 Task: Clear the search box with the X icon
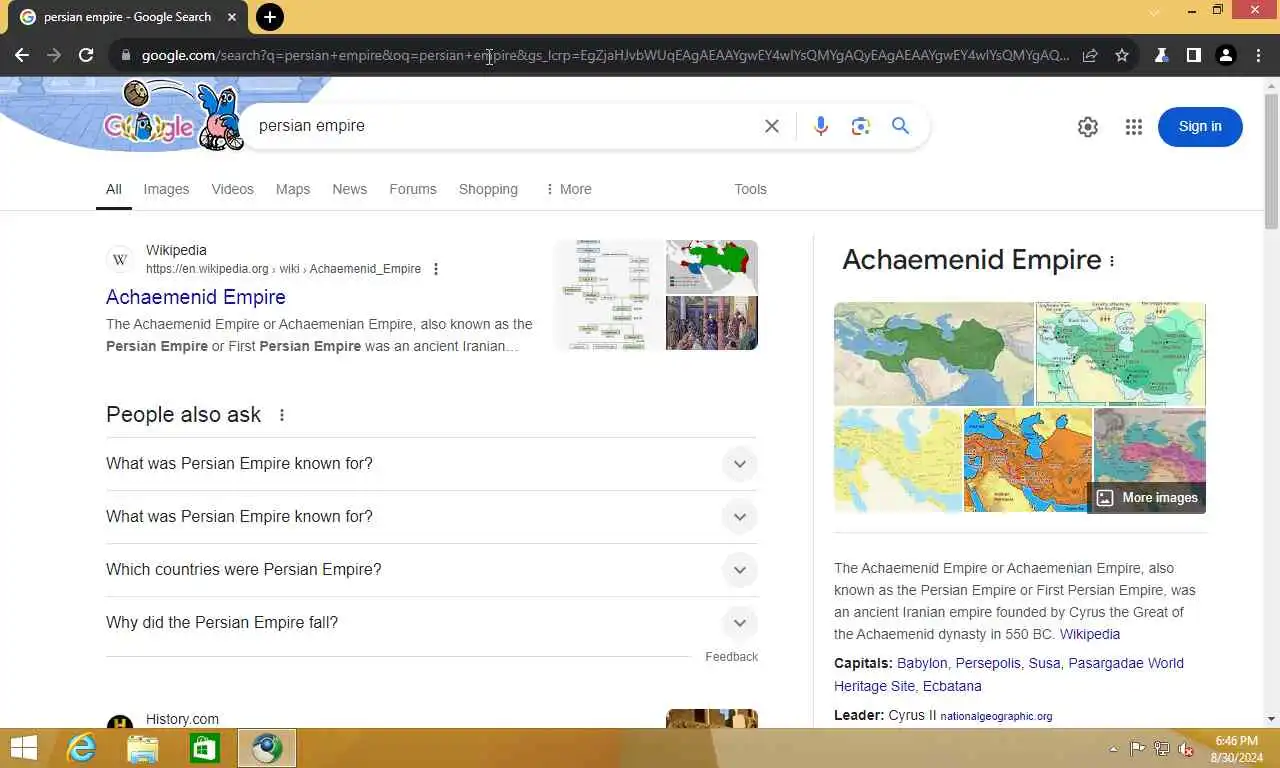point(772,126)
